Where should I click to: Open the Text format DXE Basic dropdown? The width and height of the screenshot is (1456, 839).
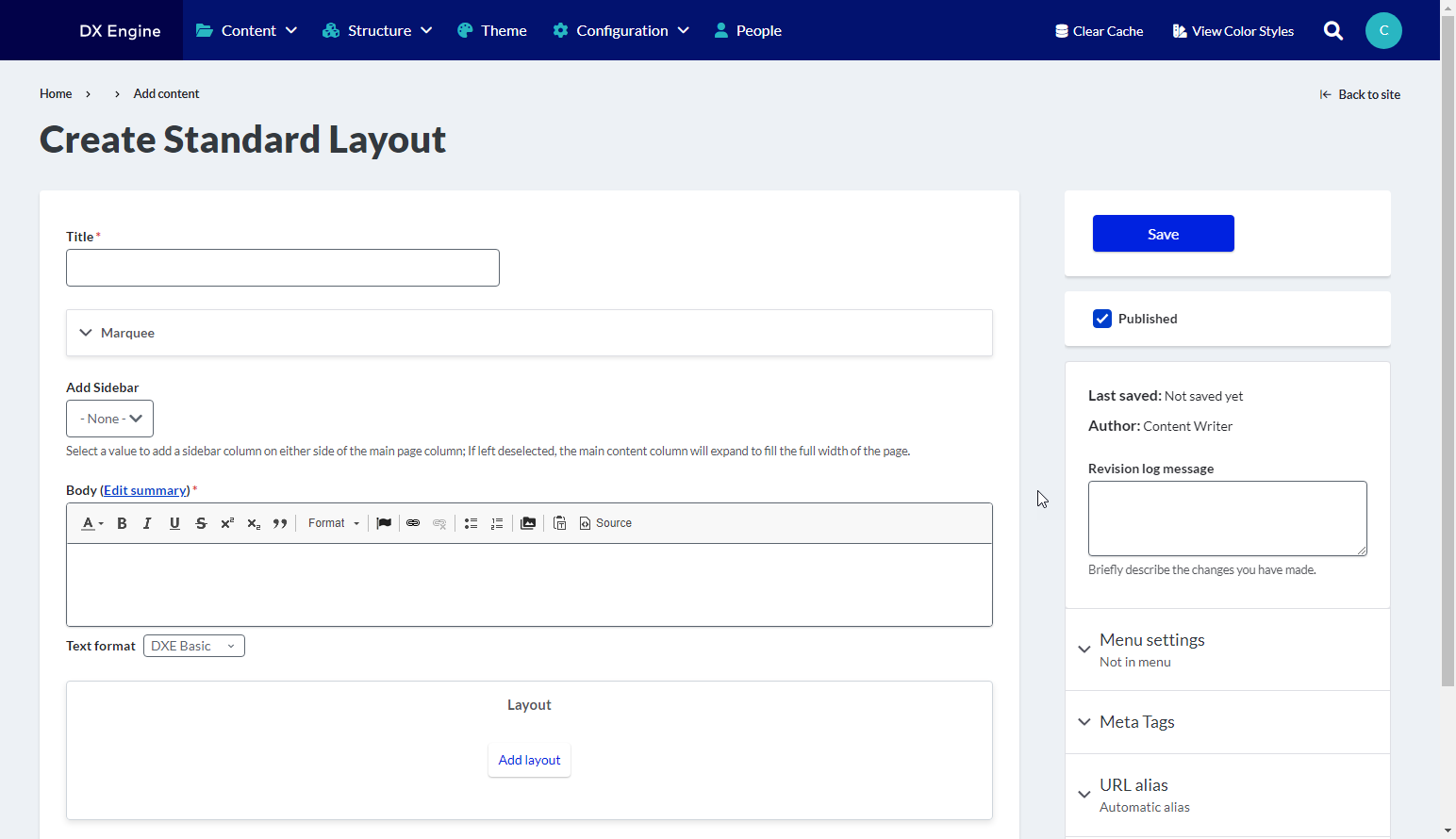pos(194,646)
